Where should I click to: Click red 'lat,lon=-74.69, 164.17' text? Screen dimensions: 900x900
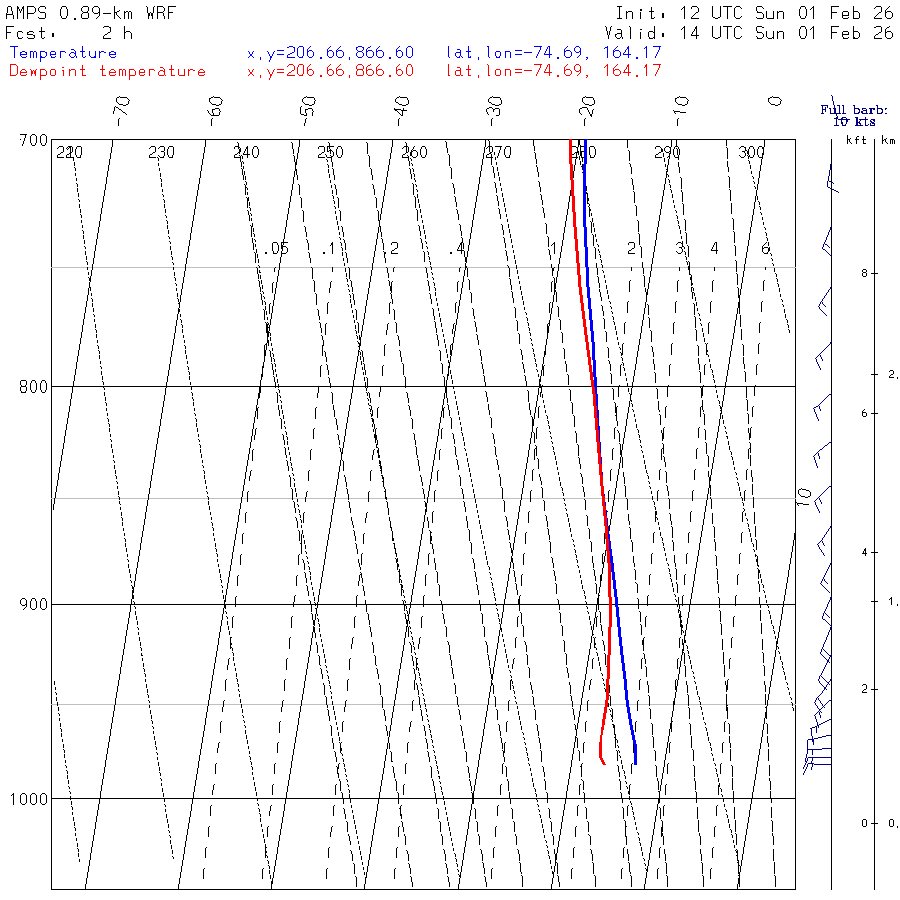(554, 71)
